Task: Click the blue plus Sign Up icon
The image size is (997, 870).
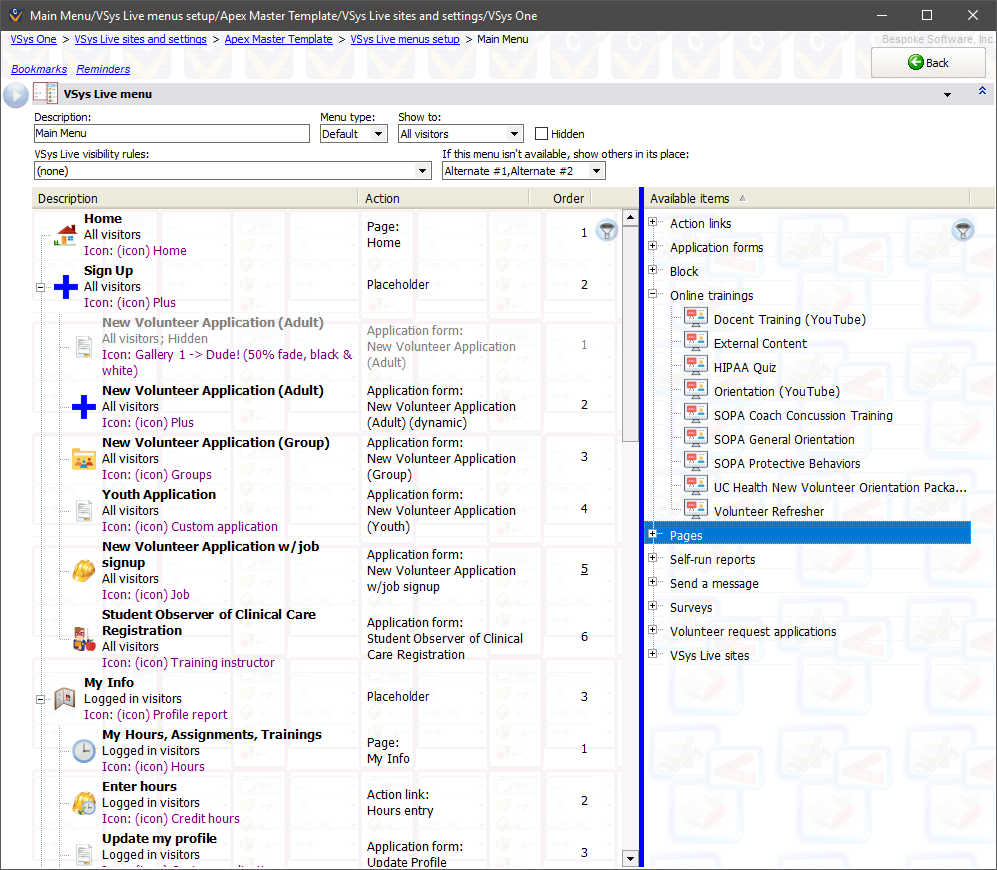Action: 66,287
